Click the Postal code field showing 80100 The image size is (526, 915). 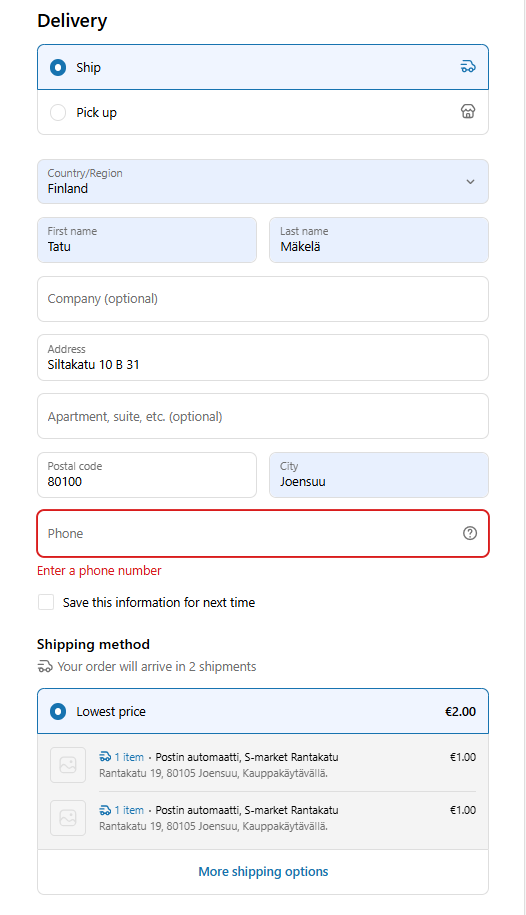point(147,474)
